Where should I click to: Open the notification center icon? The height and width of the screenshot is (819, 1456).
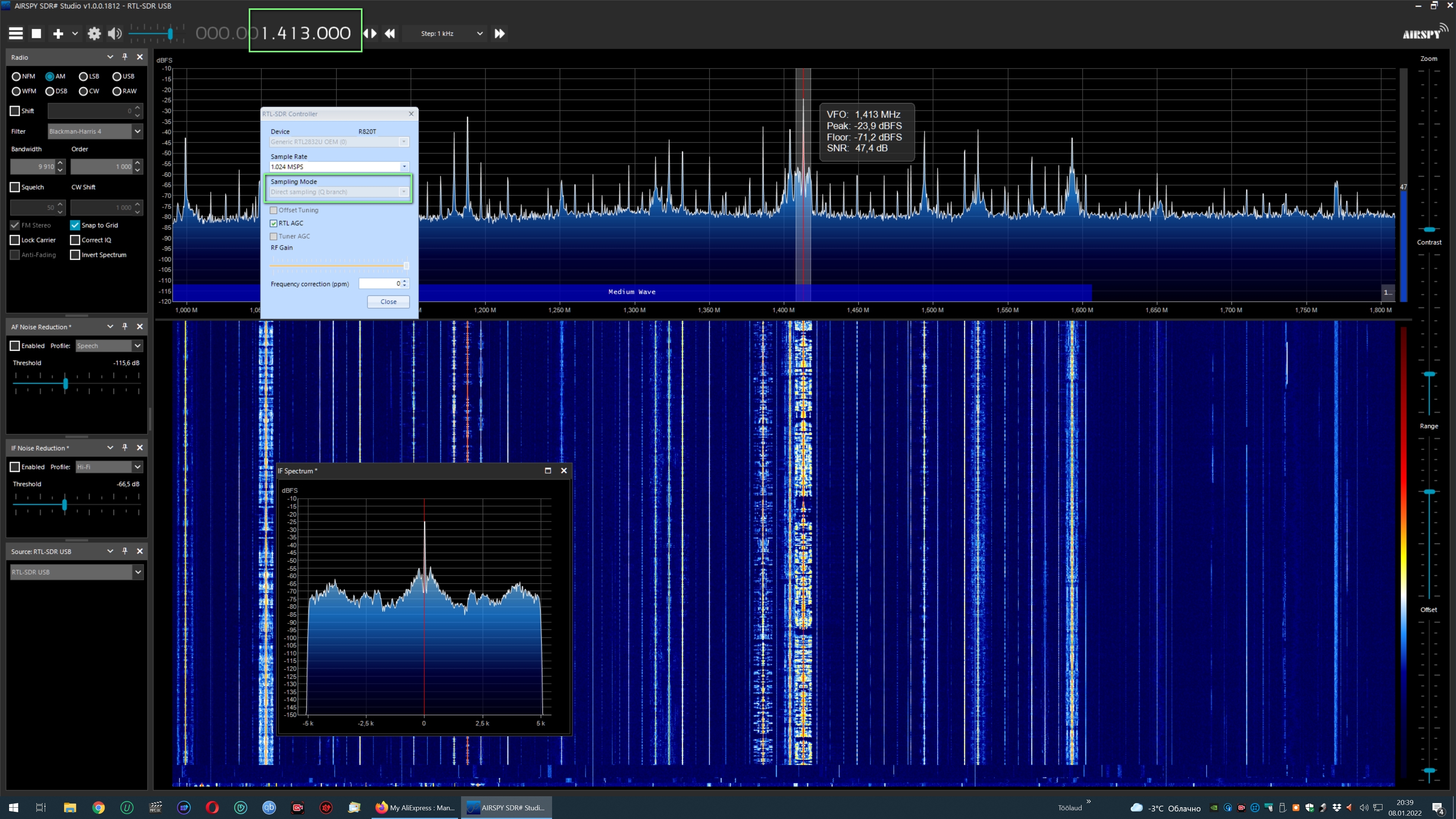point(1437,808)
